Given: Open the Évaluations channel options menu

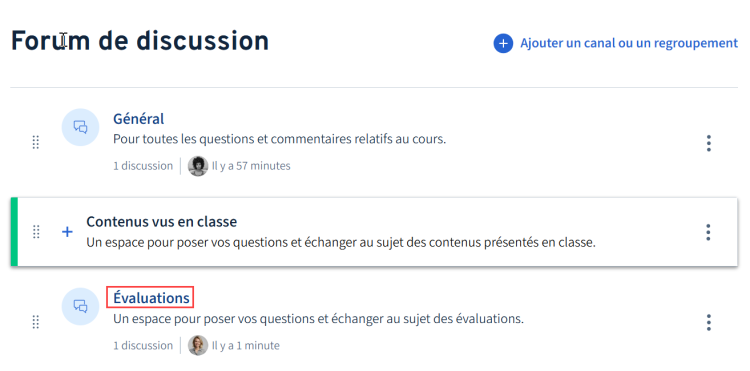Looking at the screenshot, I should point(708,322).
